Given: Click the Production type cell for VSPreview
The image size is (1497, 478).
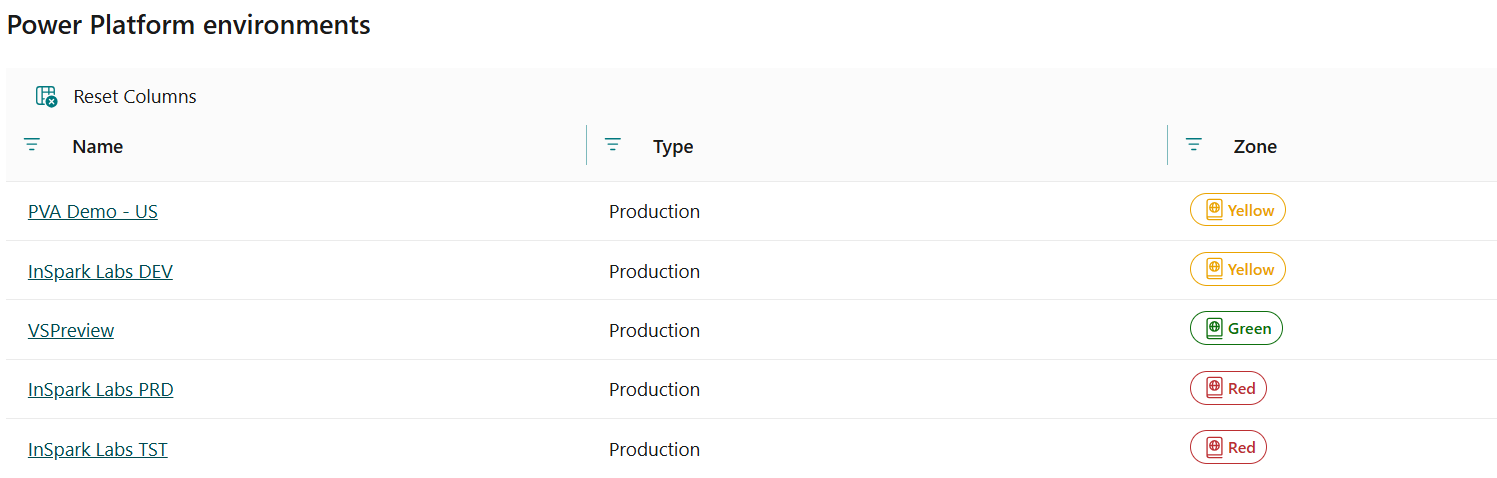Looking at the screenshot, I should point(654,330).
